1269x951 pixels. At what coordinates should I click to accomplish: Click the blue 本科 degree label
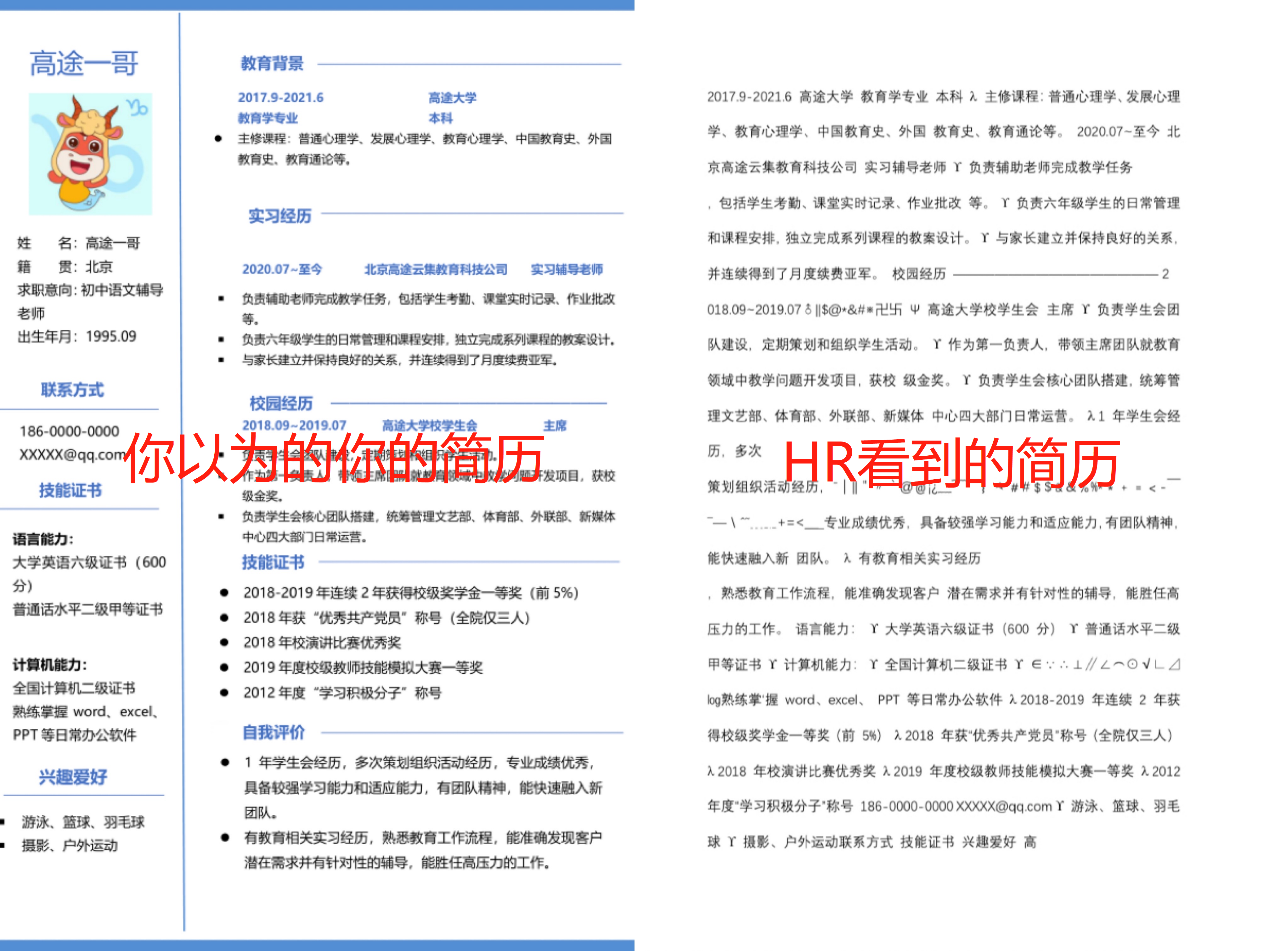(x=440, y=118)
